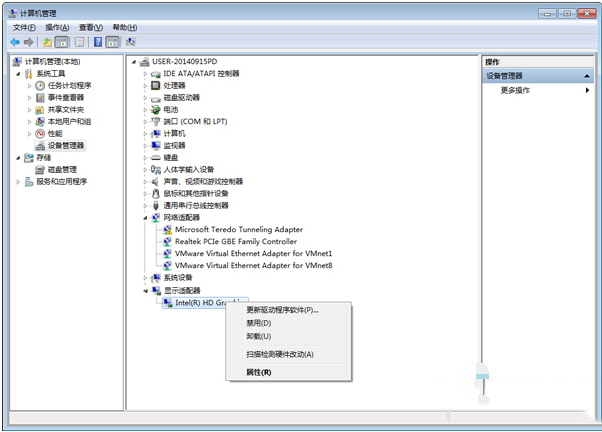The image size is (602, 432).
Task: Click the Properties toolbar icon beside Help
Action: click(79, 42)
